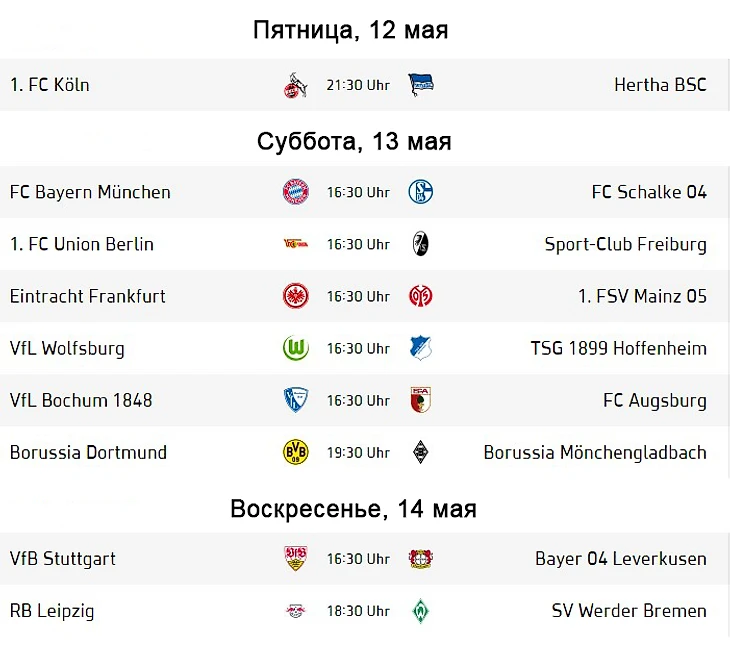Click the VfL Wolfsburg green logo
Viewport: 730px width, 649px height.
(296, 348)
